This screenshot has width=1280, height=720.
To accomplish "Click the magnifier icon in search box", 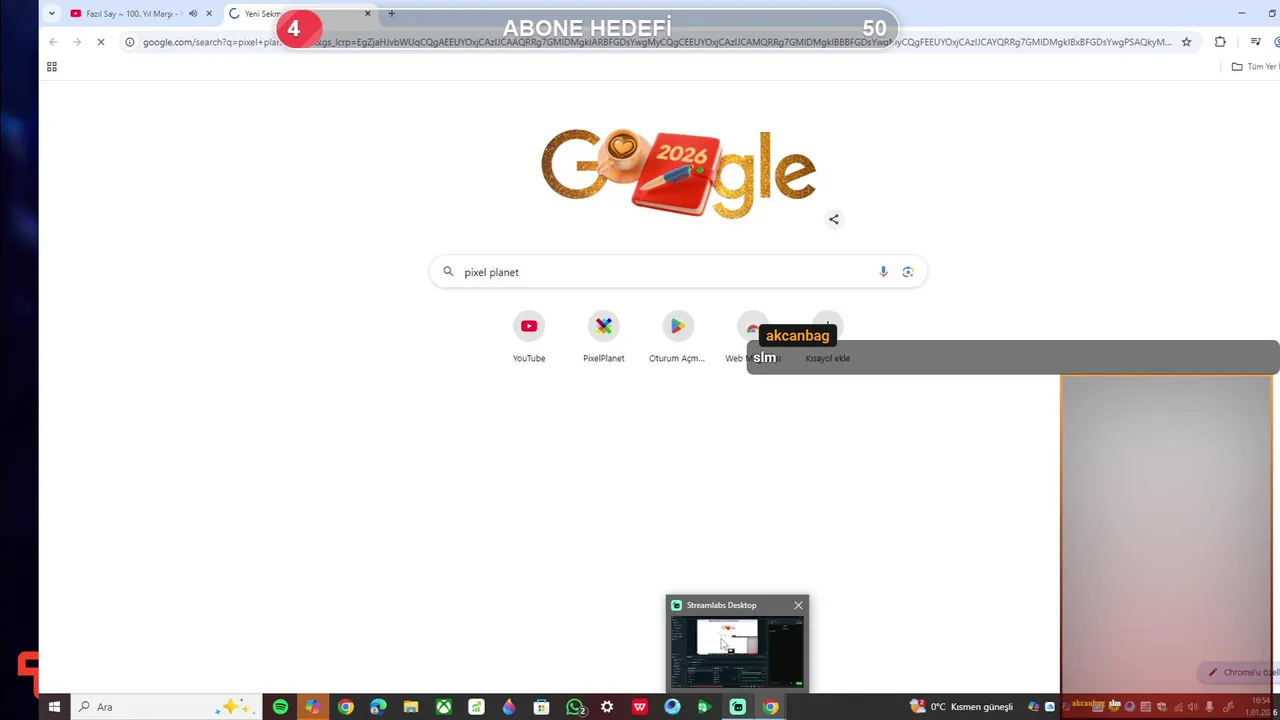I will click(x=448, y=272).
